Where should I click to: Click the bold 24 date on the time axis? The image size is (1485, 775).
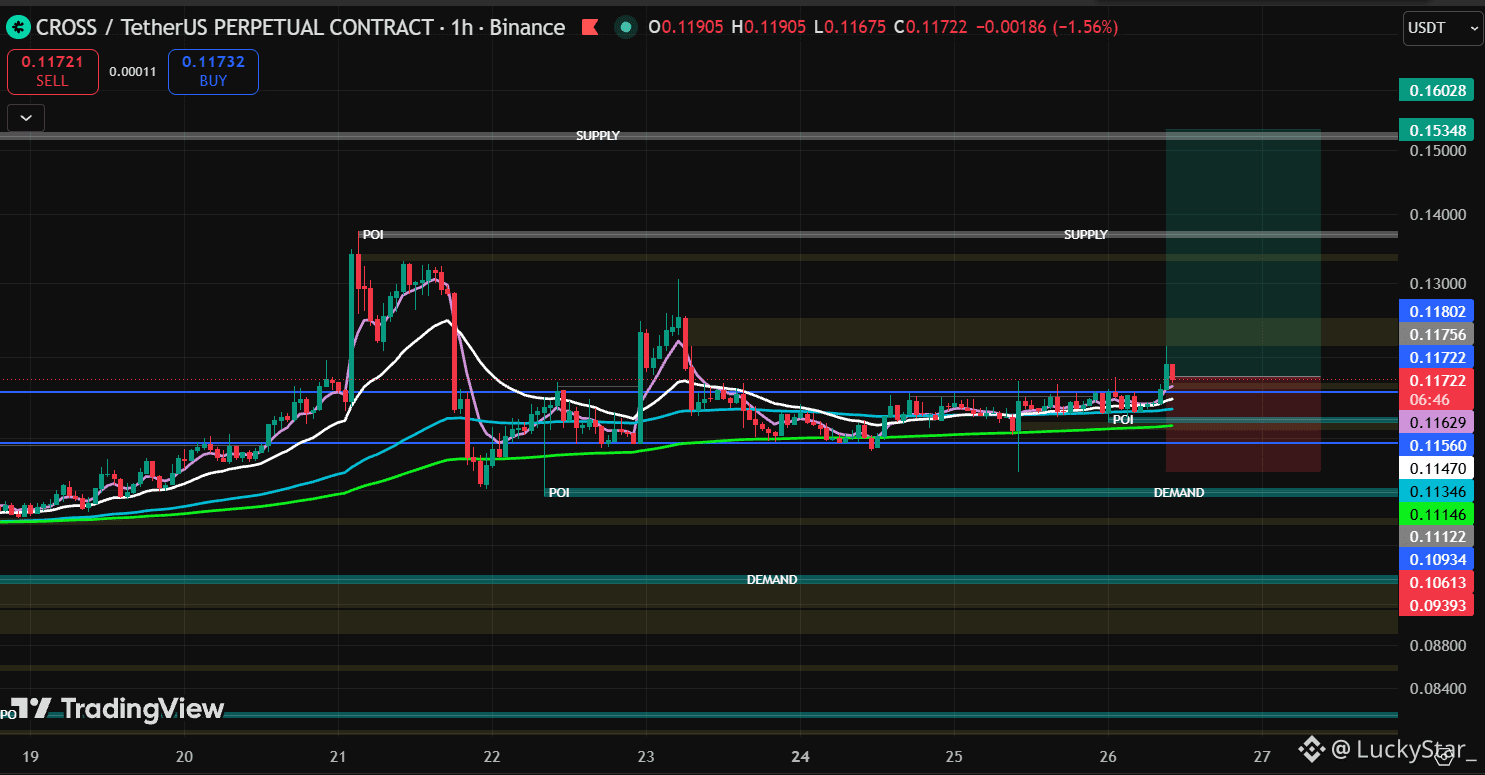tap(800, 755)
